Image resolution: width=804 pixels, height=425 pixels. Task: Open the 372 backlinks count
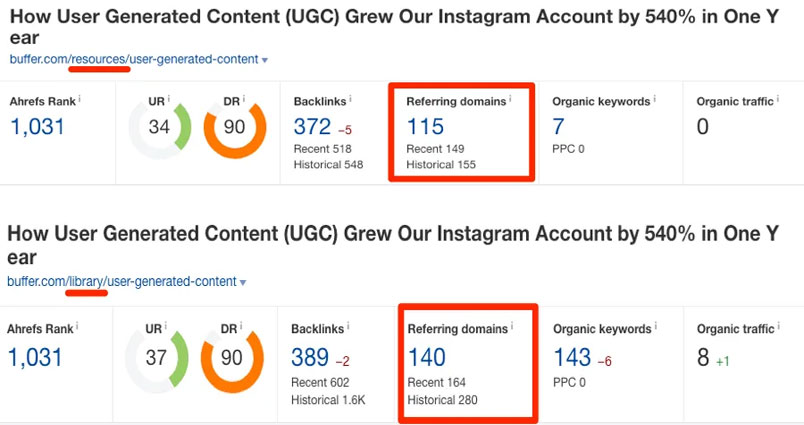pos(312,127)
